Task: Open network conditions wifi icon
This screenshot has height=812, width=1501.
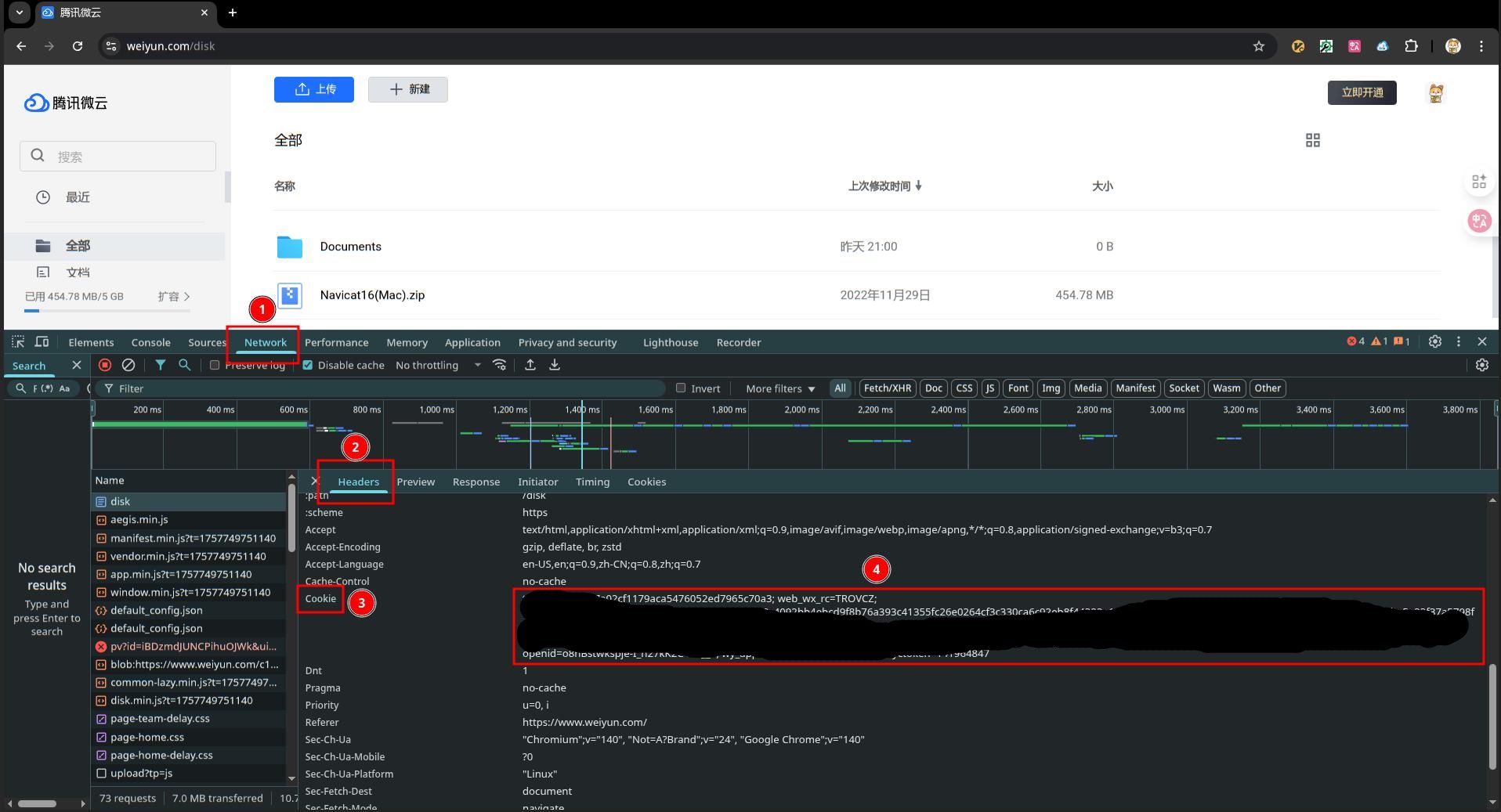Action: tap(499, 365)
